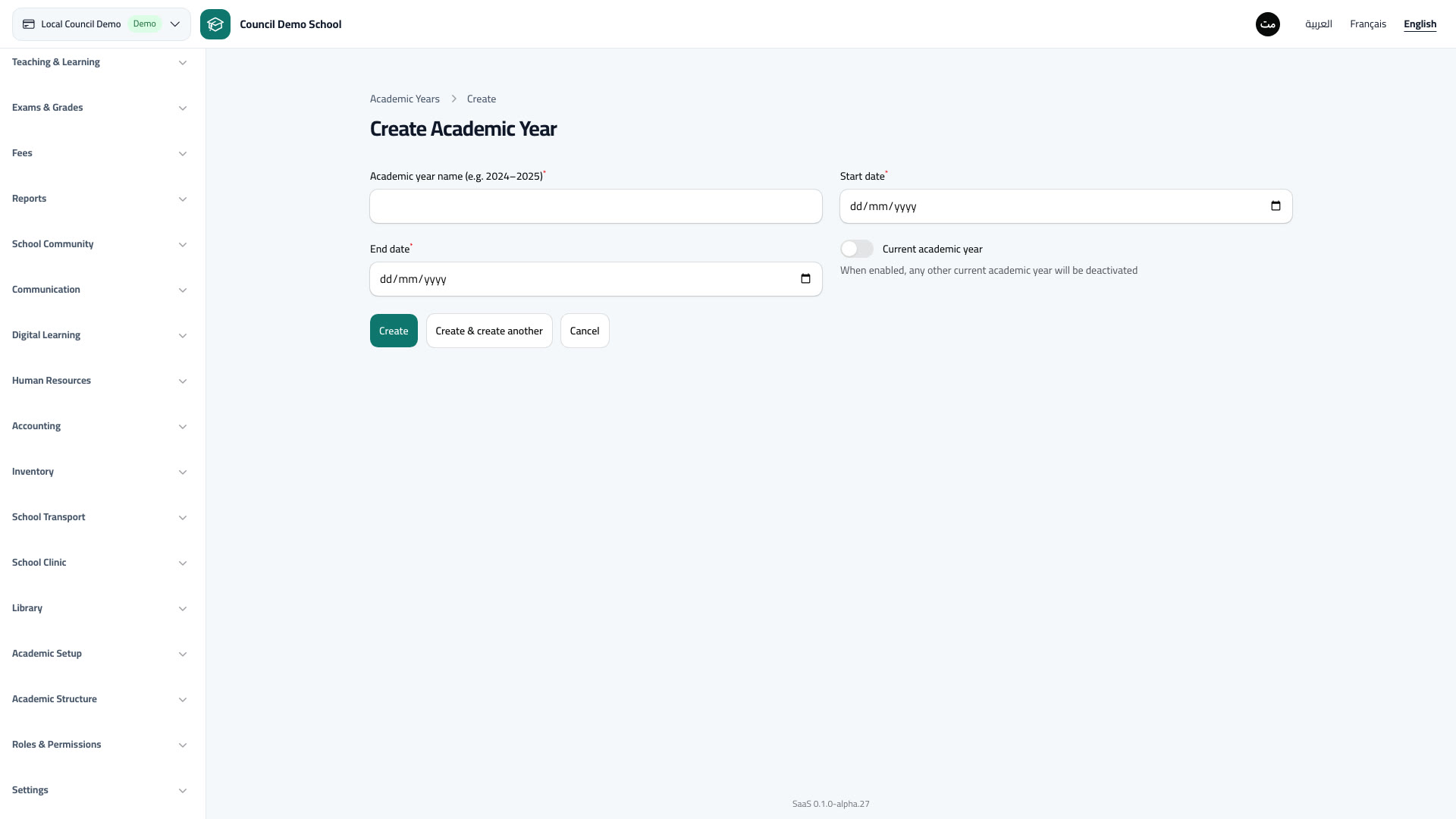The image size is (1456, 819).
Task: Cancel the academic year creation
Action: click(585, 331)
